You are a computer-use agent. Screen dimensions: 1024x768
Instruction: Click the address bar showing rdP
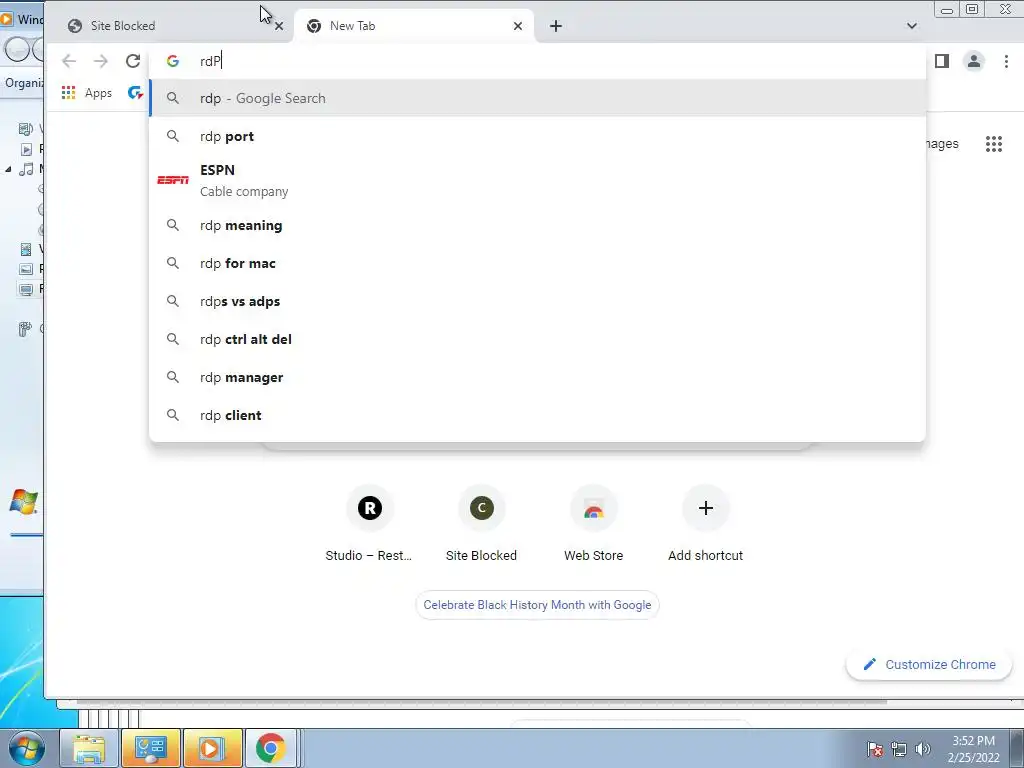536,61
